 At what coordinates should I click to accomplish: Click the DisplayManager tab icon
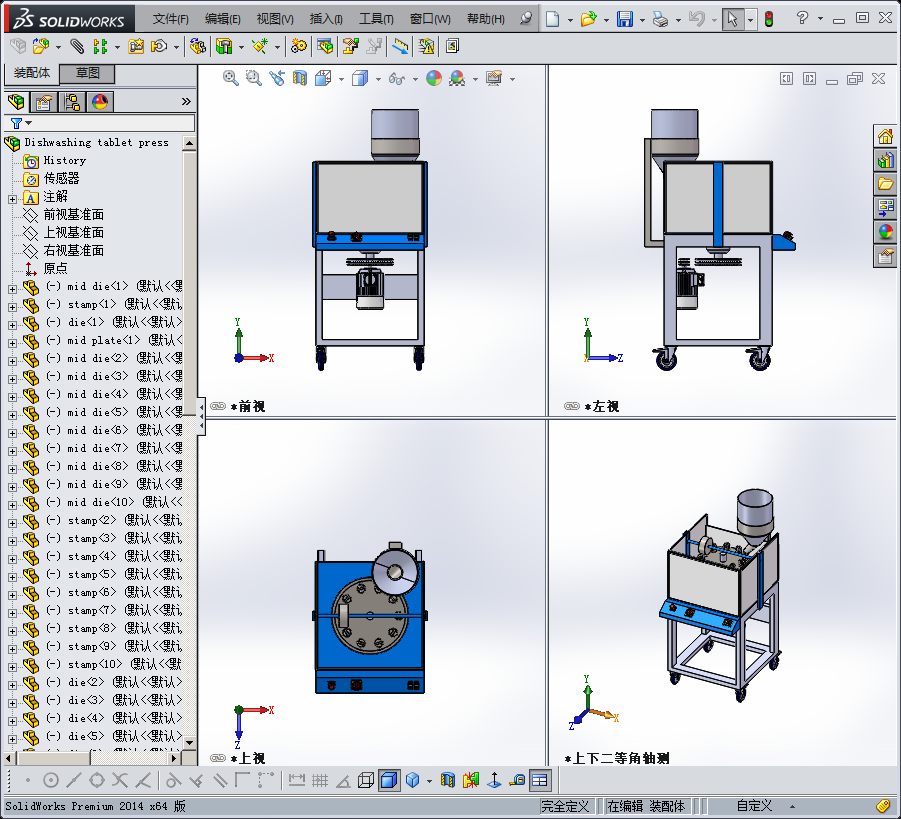[100, 102]
